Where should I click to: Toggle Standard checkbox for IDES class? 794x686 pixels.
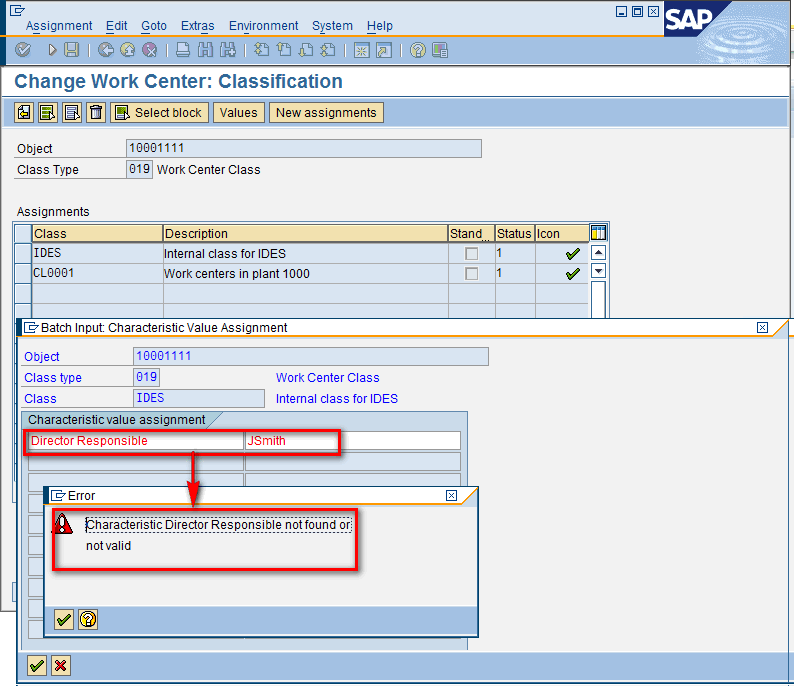tap(471, 254)
